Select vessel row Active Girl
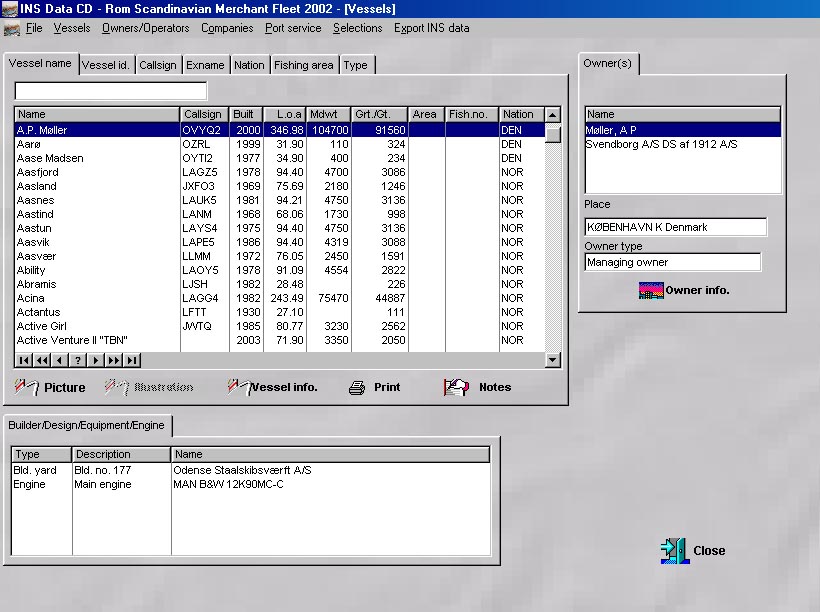Viewport: 820px width, 612px height. [280, 326]
